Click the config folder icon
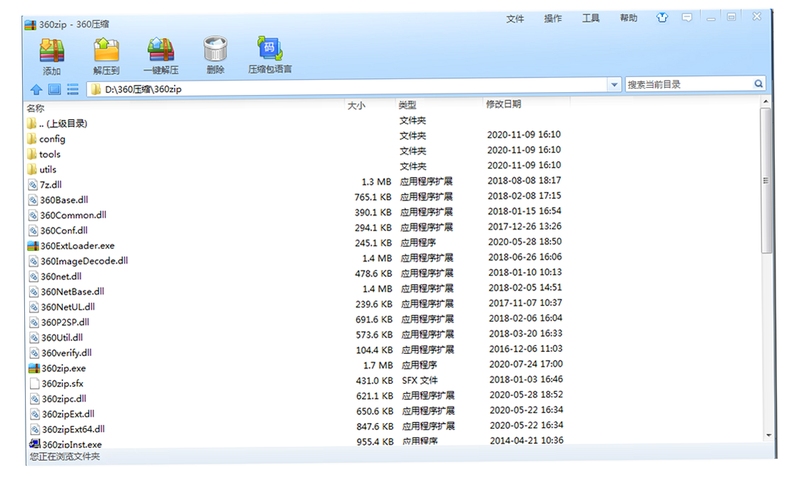The height and width of the screenshot is (478, 800). tap(32, 138)
